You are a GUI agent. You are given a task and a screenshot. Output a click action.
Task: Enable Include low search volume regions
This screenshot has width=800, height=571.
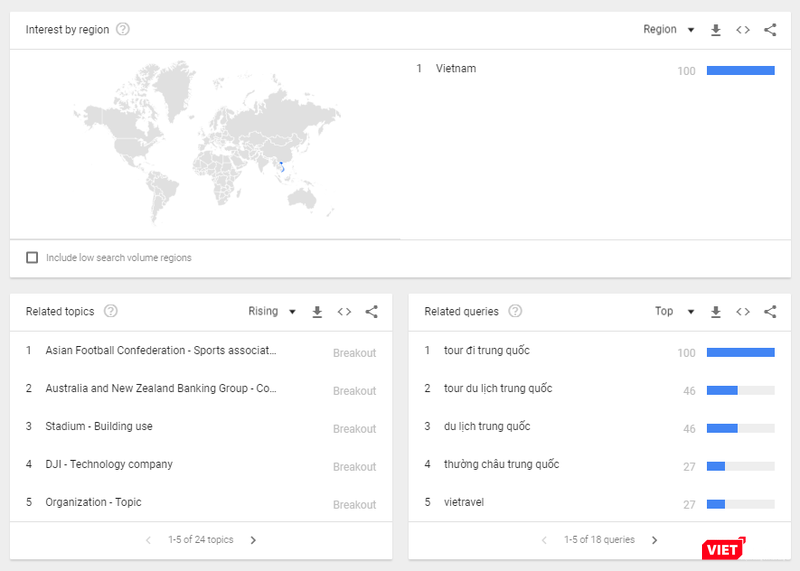point(32,258)
